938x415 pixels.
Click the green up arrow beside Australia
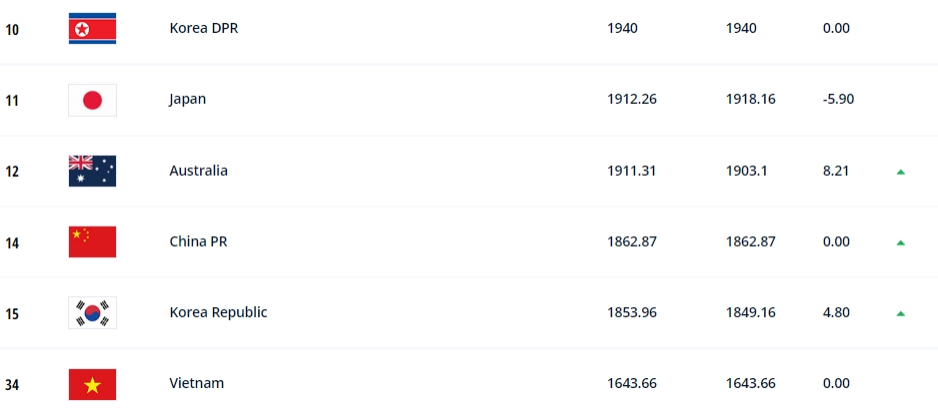tap(900, 172)
